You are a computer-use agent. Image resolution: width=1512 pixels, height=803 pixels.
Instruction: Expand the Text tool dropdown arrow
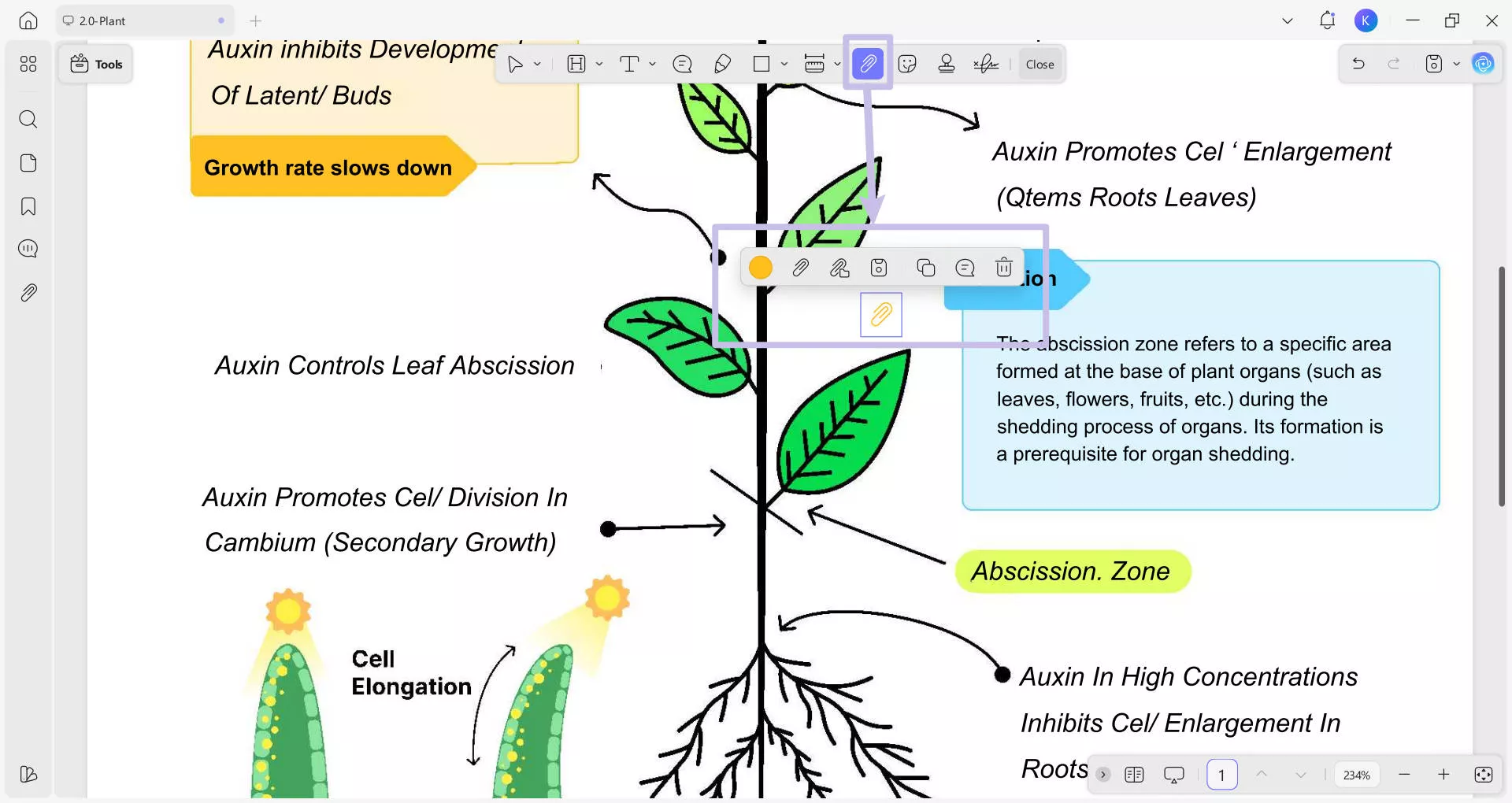tap(653, 65)
